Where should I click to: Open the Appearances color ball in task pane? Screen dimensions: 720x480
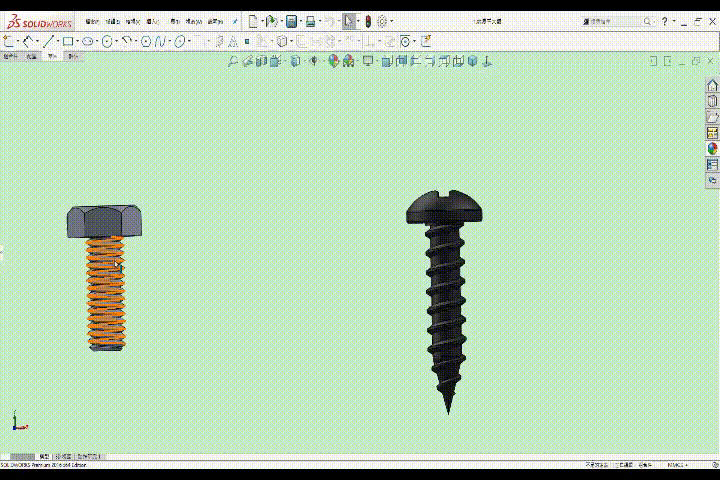[x=713, y=148]
